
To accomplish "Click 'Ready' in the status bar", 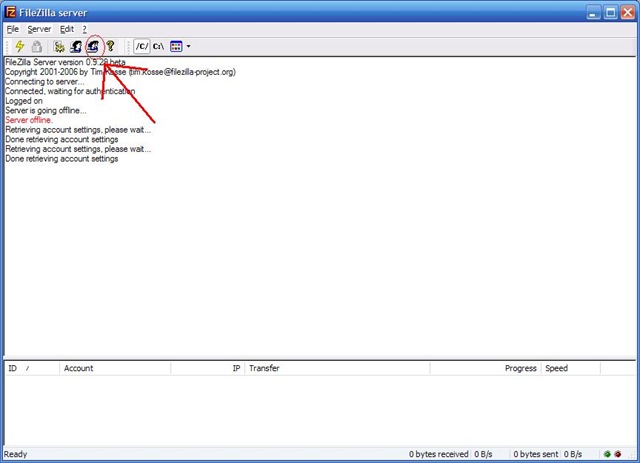I will (16, 454).
